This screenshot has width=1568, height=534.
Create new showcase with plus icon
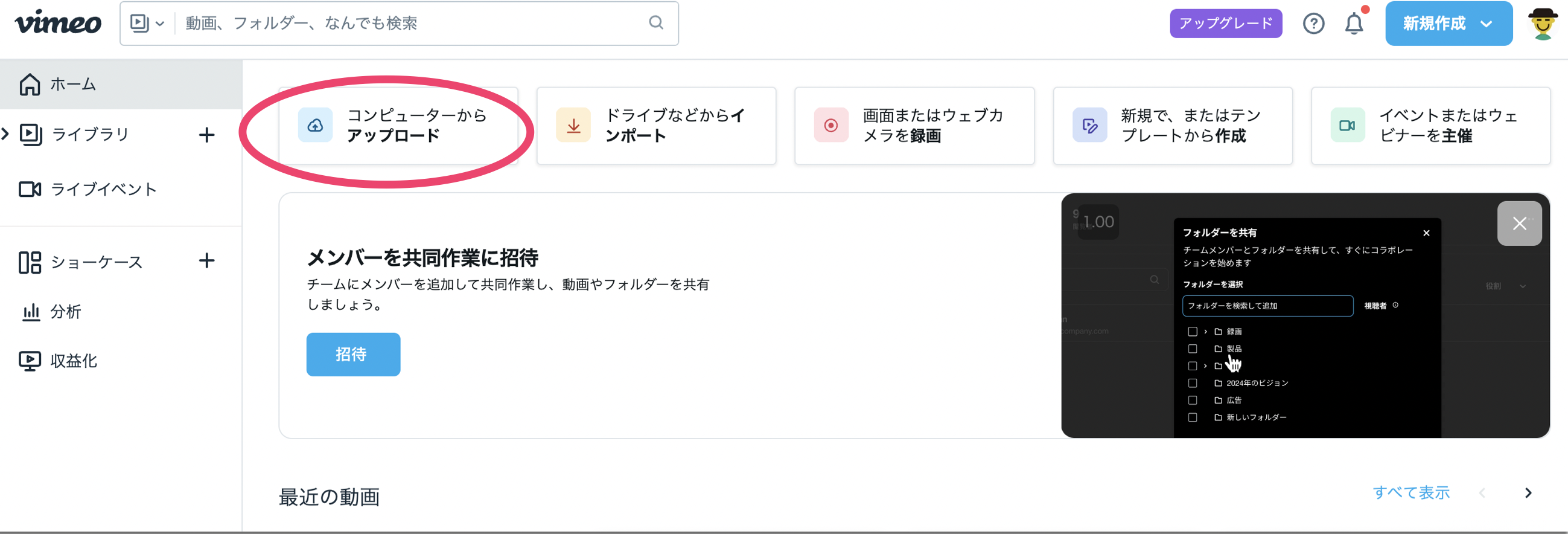click(x=207, y=261)
